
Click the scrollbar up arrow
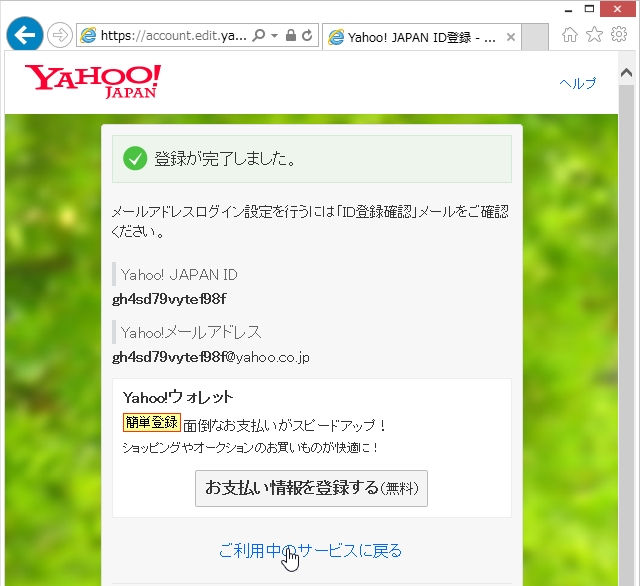click(x=626, y=73)
